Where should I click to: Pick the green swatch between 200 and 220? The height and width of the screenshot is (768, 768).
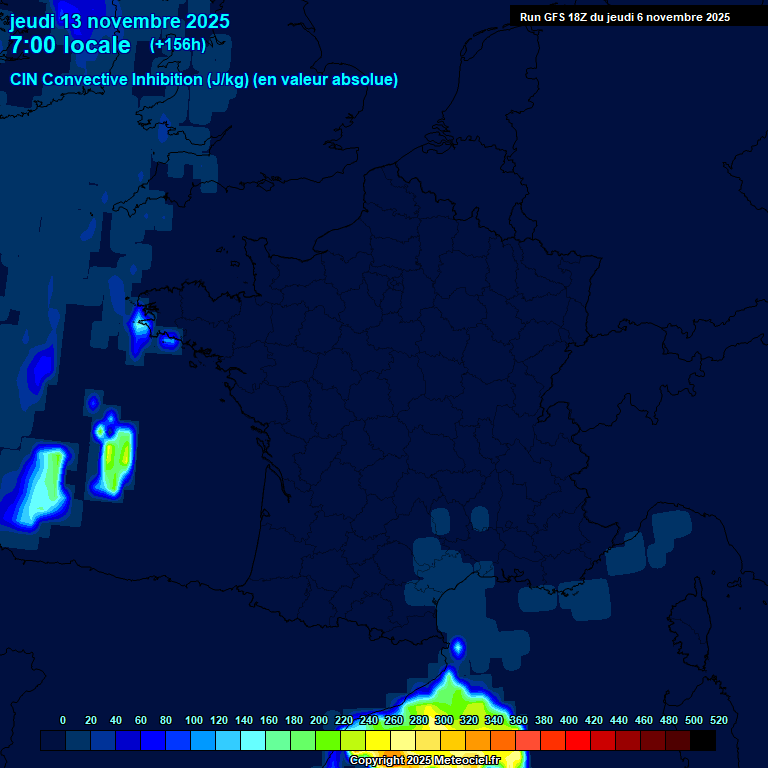328,741
